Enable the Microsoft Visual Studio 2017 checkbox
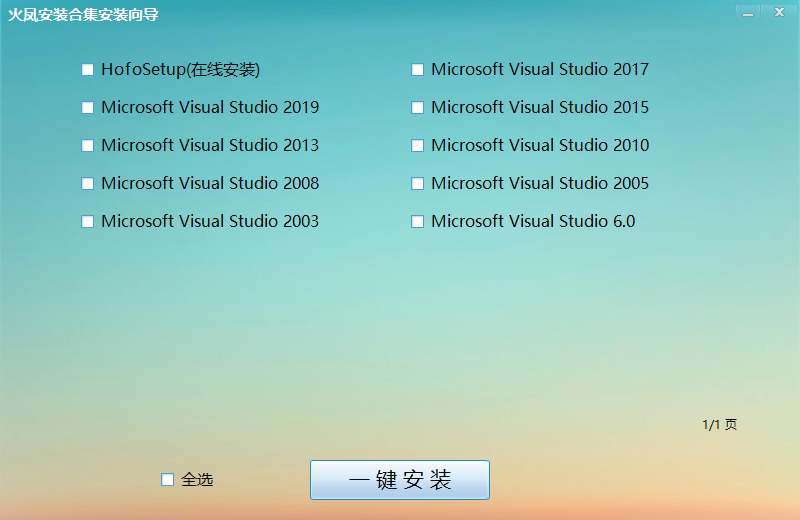800x520 pixels. [418, 70]
